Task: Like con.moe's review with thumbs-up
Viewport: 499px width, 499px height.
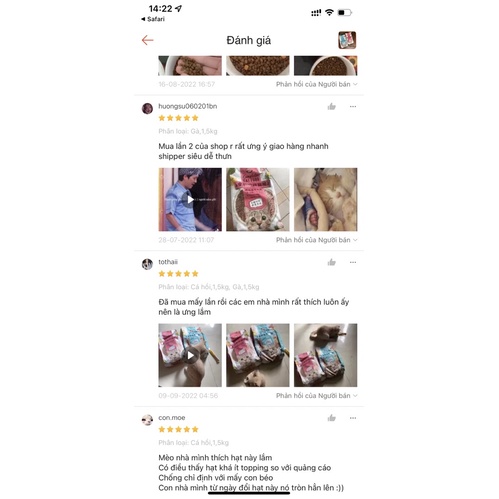Action: (x=332, y=418)
